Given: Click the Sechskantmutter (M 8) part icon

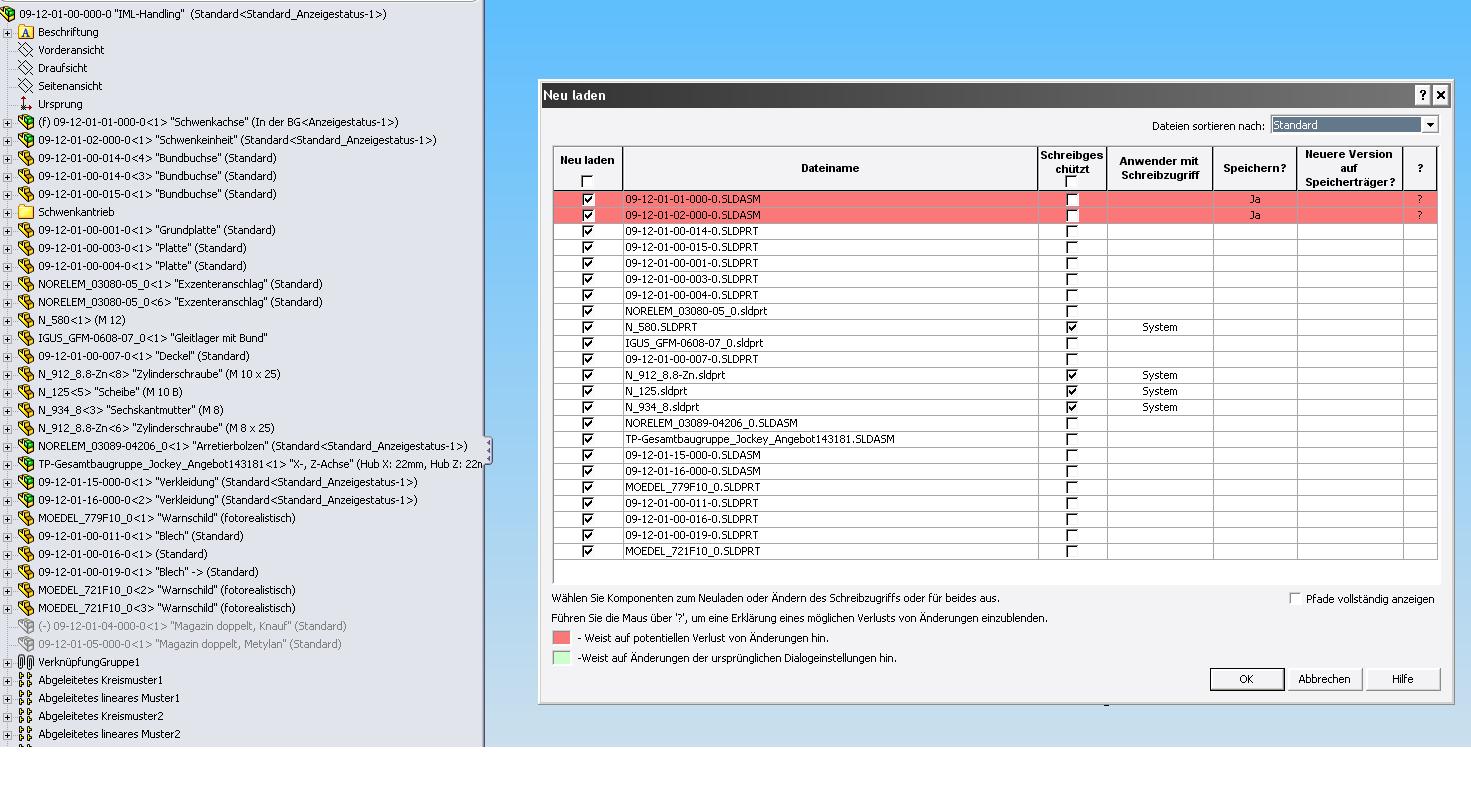Looking at the screenshot, I should tap(26, 410).
